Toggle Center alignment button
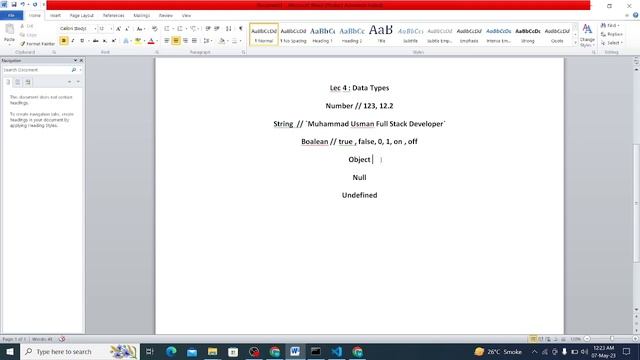Viewport: 640px width, 360px height. pos(176,41)
